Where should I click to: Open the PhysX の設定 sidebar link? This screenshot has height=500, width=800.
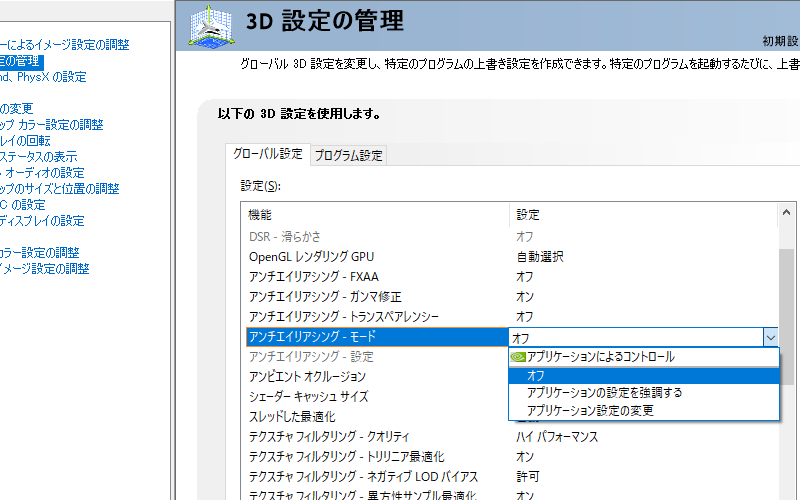pyautogui.click(x=43, y=77)
